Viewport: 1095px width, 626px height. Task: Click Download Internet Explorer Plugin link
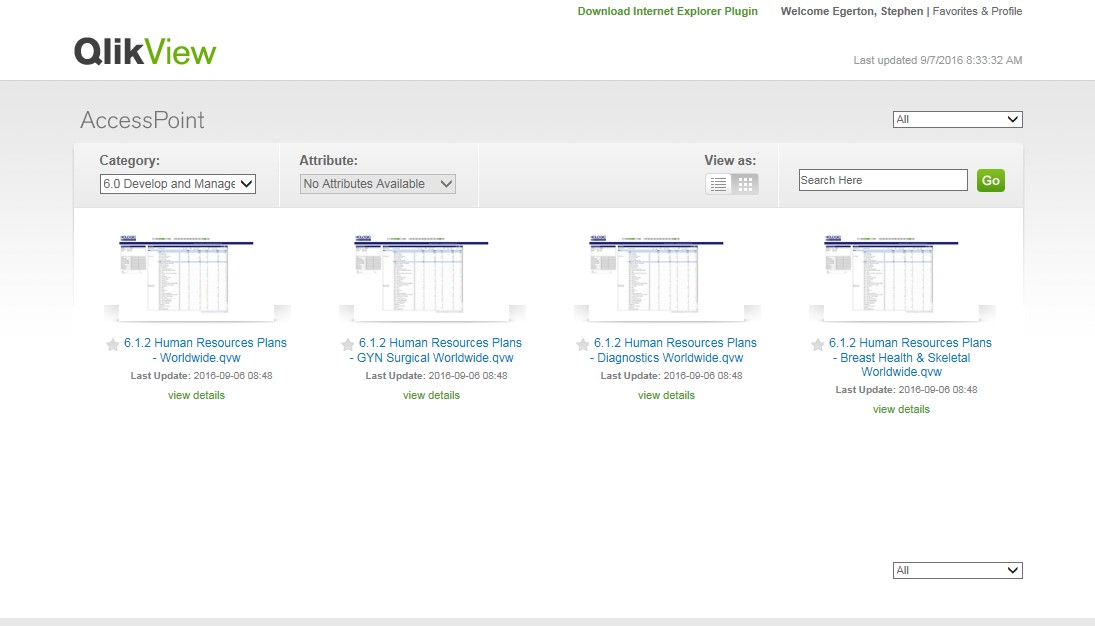pyautogui.click(x=668, y=11)
